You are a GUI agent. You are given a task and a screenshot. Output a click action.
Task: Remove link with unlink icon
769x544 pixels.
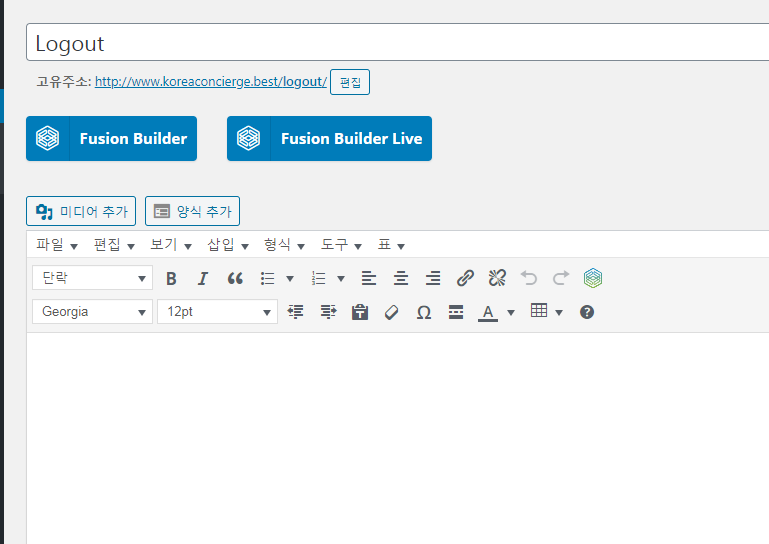tap(497, 279)
